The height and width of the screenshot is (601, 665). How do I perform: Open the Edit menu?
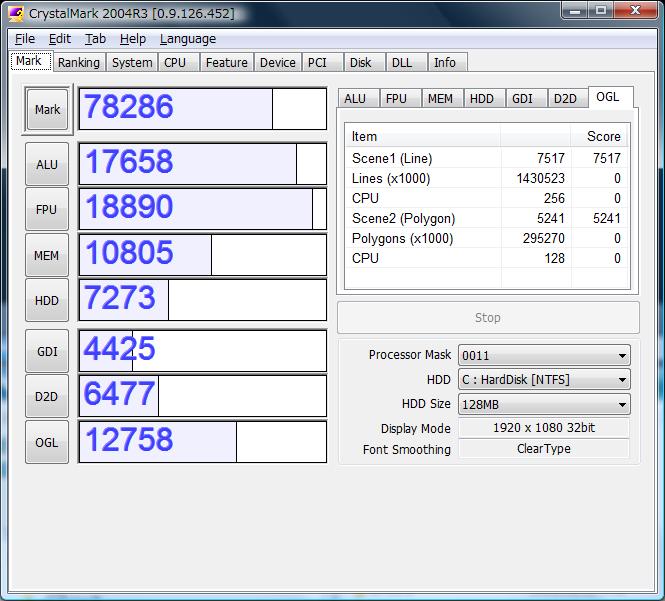click(x=60, y=39)
